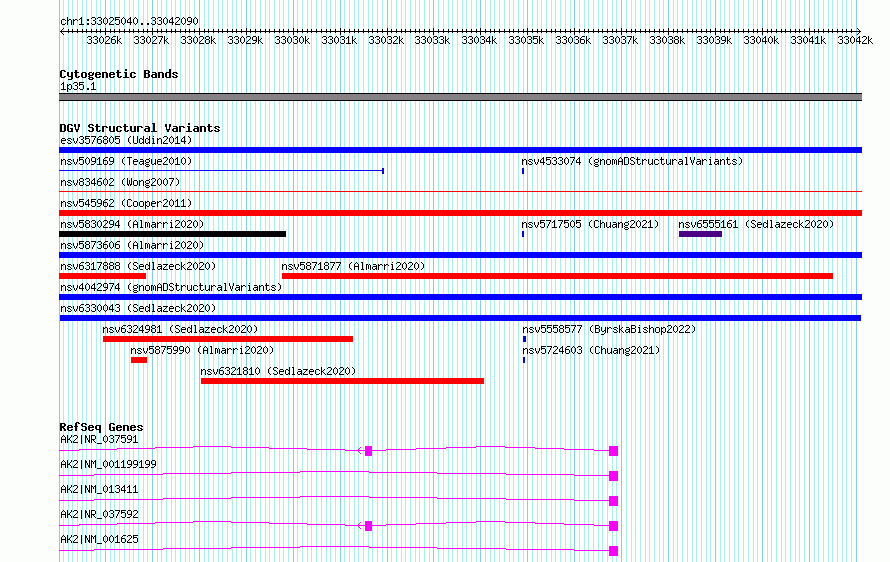Click the red nsv6324981 (Sedlazeck2020) bar

pos(228,339)
